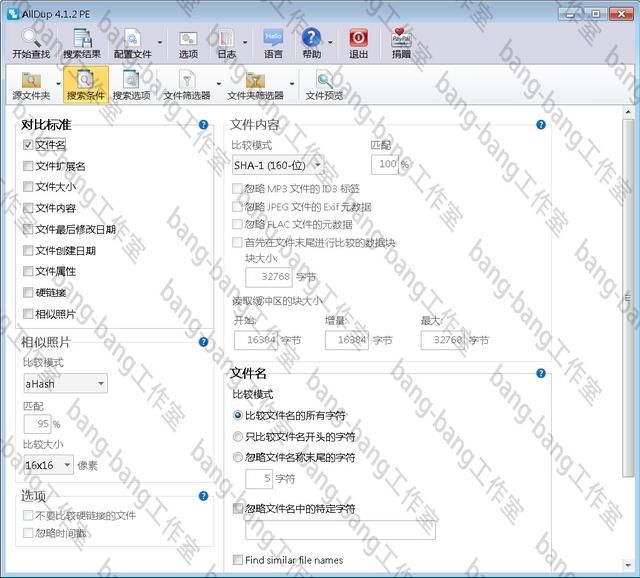Click the 增量 16384 buffer field

347,340
